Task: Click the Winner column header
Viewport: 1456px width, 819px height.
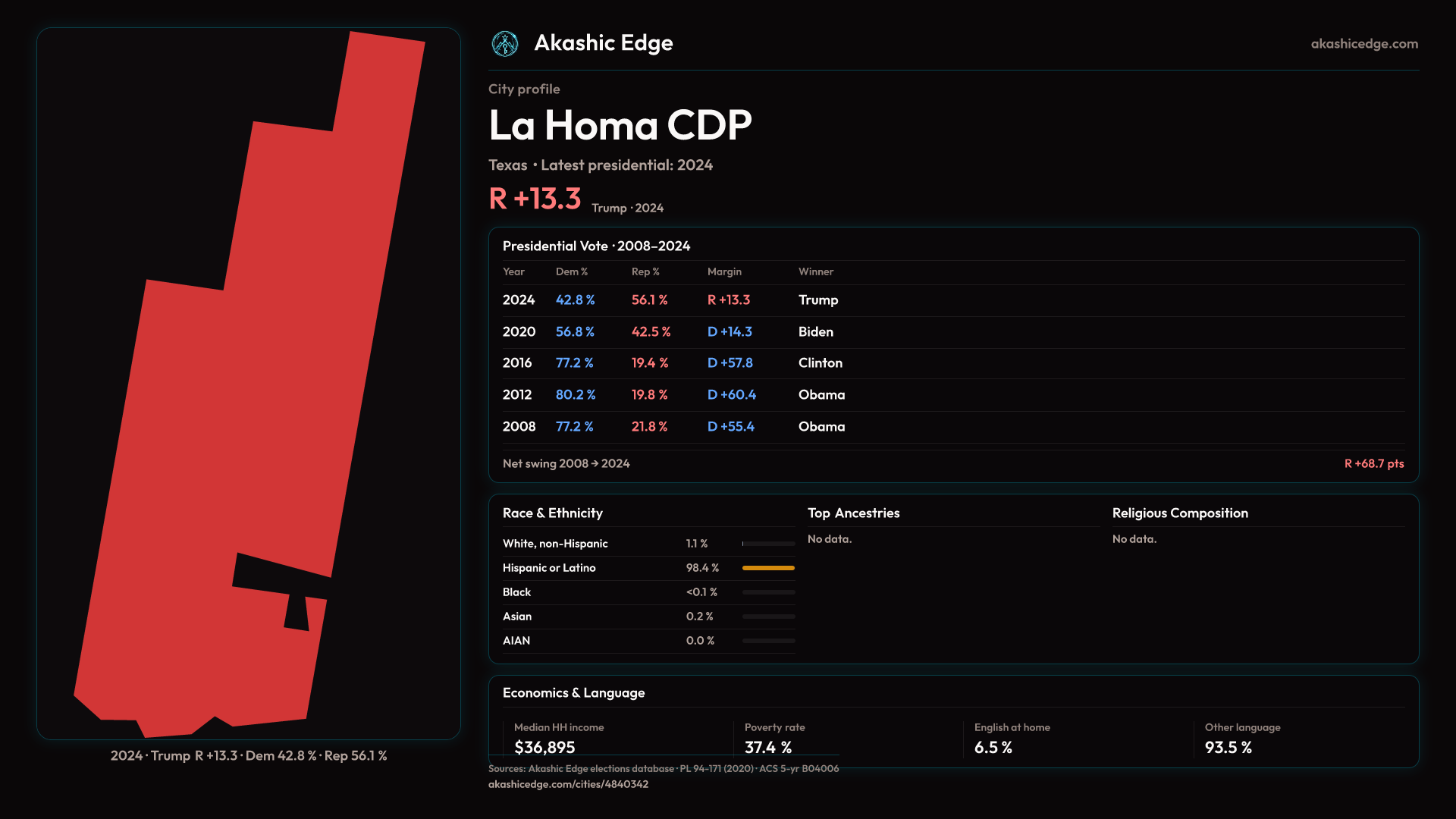Action: (x=815, y=271)
